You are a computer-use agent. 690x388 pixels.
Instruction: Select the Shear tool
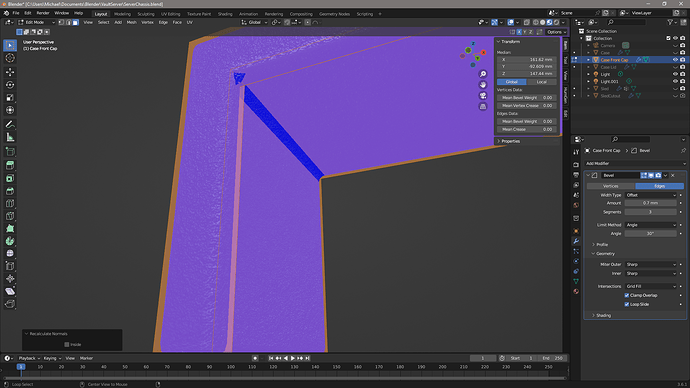(10, 291)
